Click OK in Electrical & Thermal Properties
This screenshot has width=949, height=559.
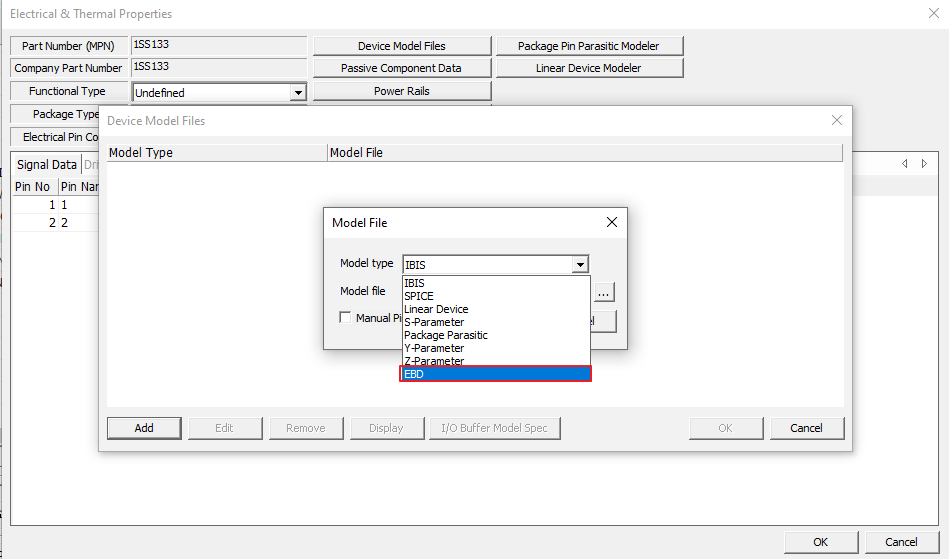(820, 542)
